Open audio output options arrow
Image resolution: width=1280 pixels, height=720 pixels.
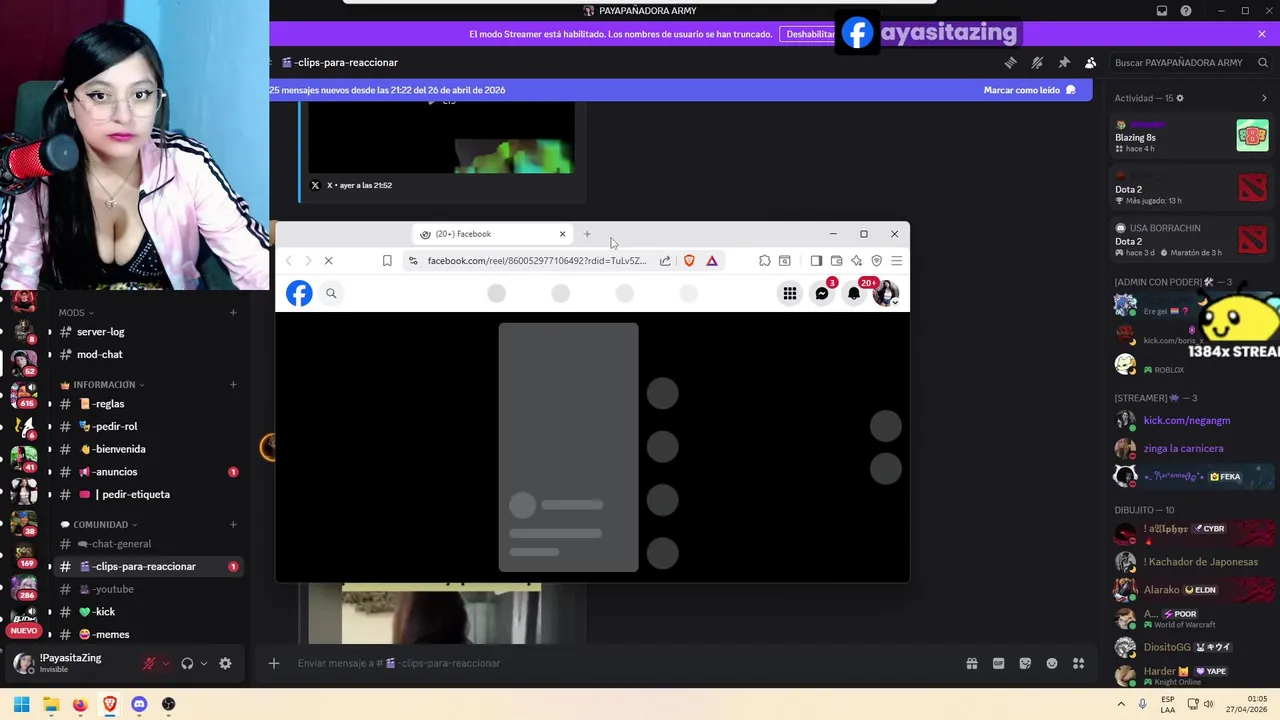pos(203,664)
